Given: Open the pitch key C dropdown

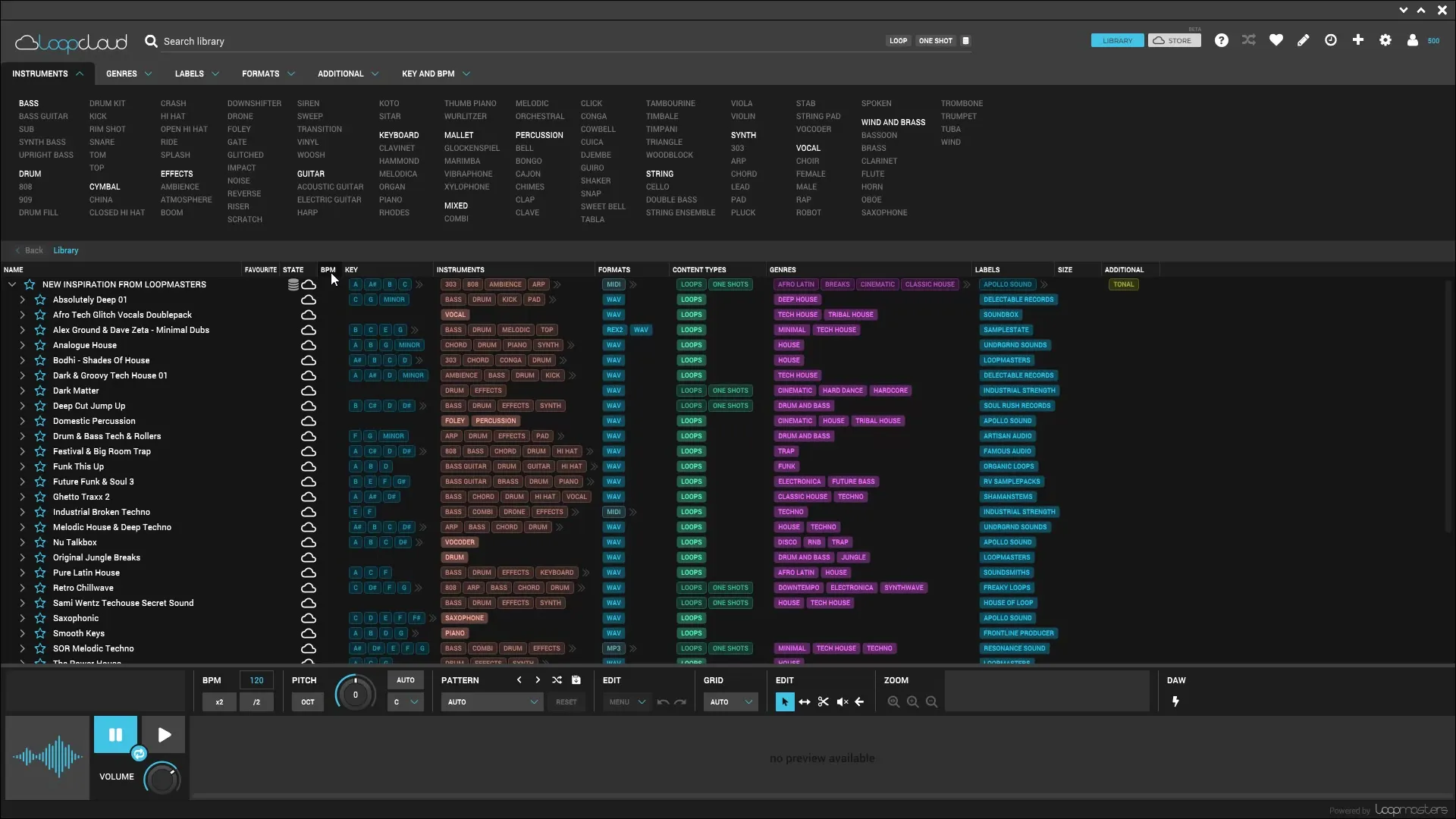Looking at the screenshot, I should click(406, 702).
